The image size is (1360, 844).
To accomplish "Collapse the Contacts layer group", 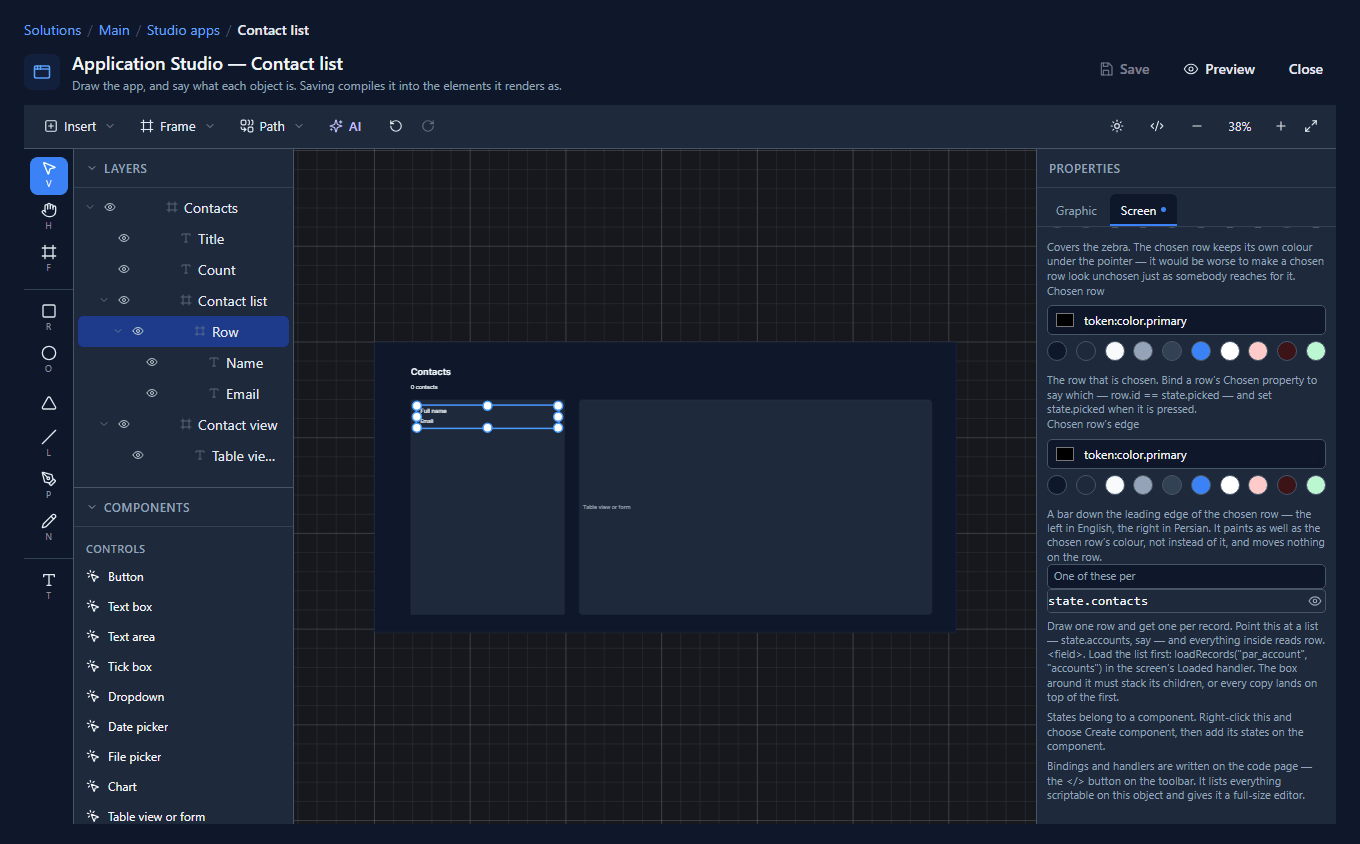I will coord(90,208).
